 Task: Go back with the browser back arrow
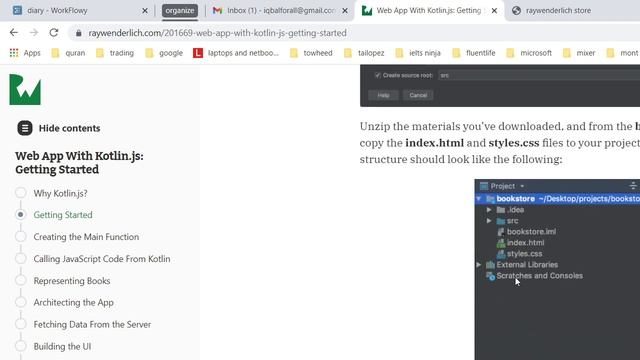click(14, 33)
